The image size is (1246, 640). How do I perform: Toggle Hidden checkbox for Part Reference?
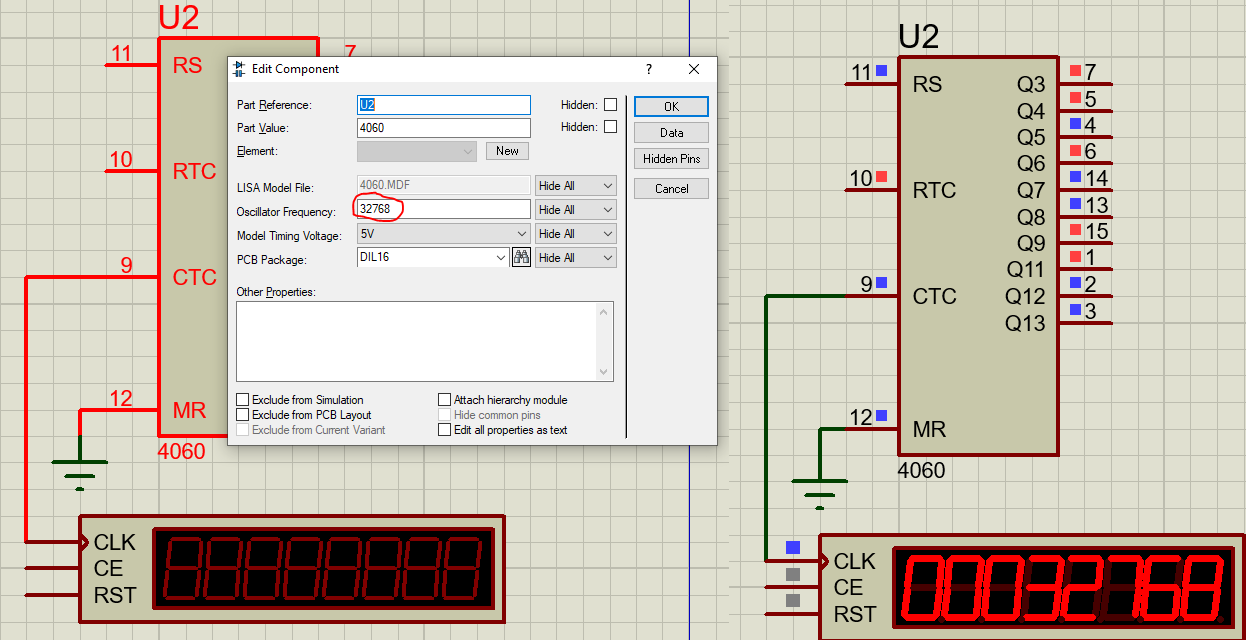point(610,105)
